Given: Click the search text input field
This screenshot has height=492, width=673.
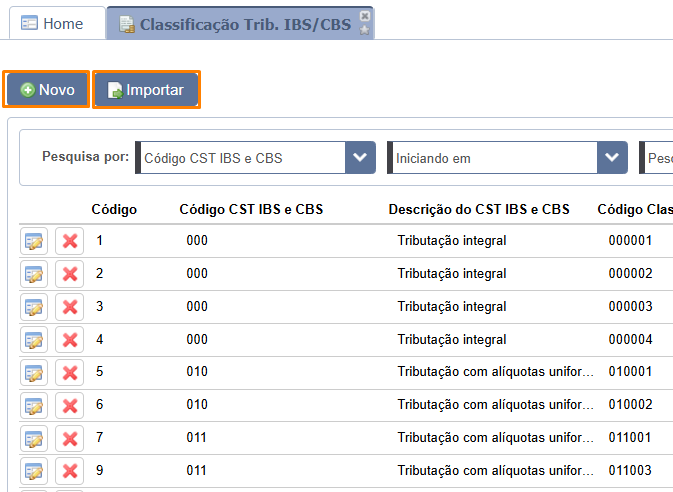Looking at the screenshot, I should click(x=658, y=158).
